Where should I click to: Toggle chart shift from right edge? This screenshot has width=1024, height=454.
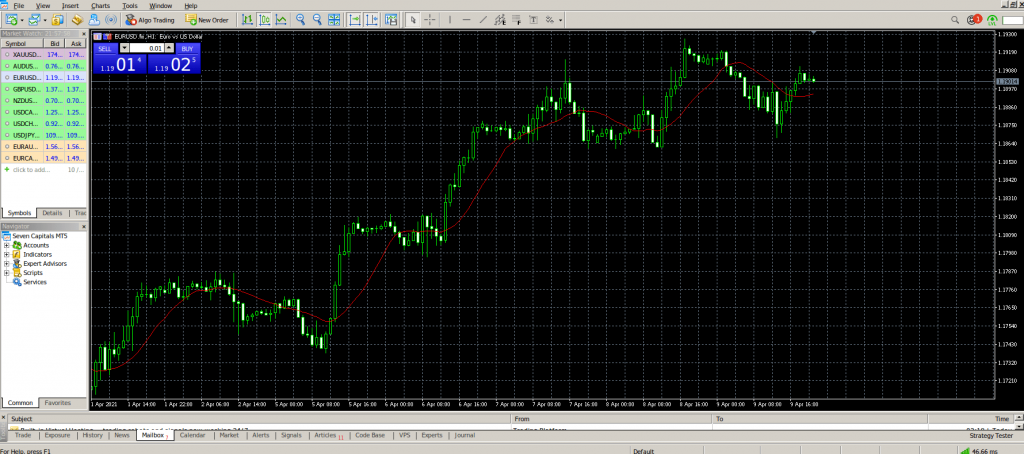pos(371,20)
